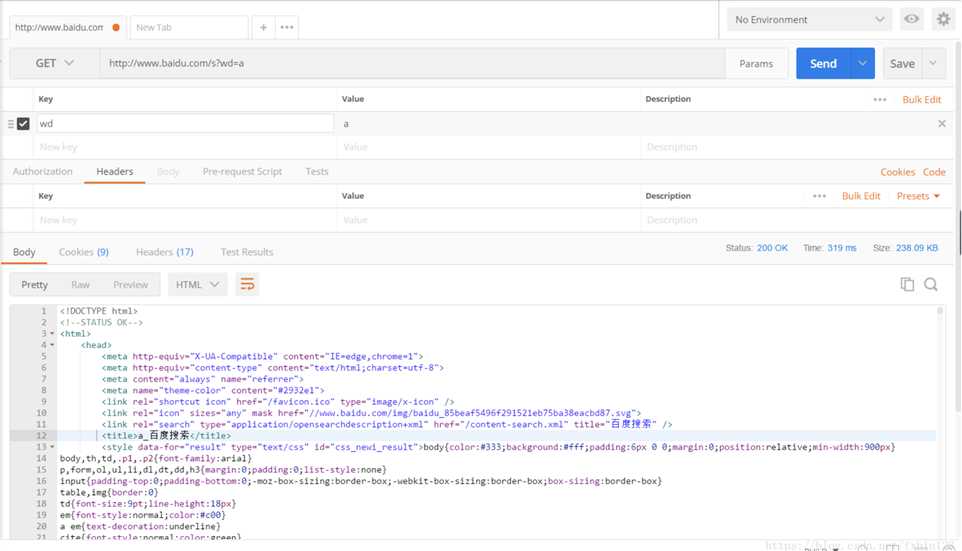Click the drag handle of wd row

pyautogui.click(x=10, y=123)
